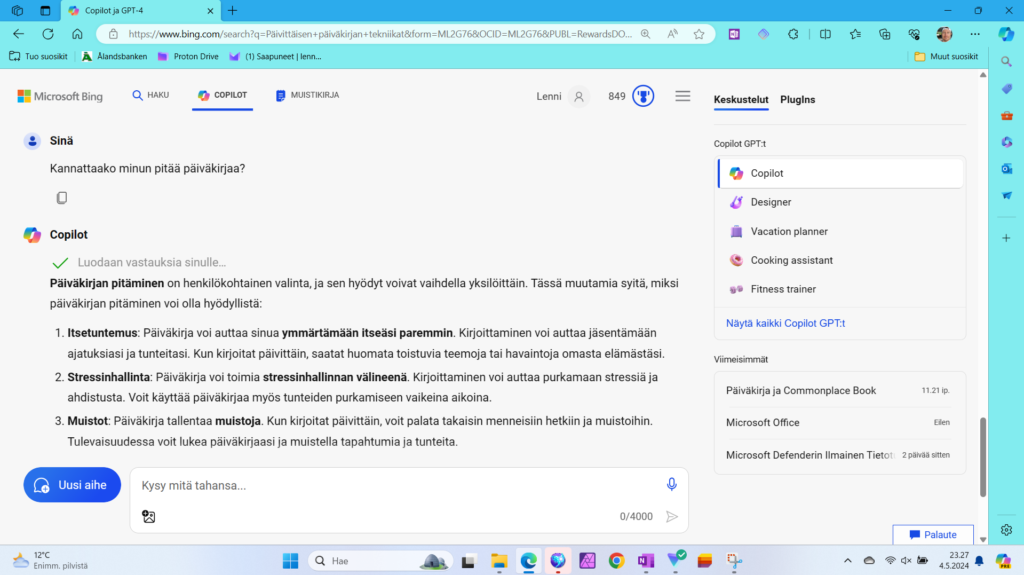Open the Microsoft Office recent chat

[x=840, y=423]
